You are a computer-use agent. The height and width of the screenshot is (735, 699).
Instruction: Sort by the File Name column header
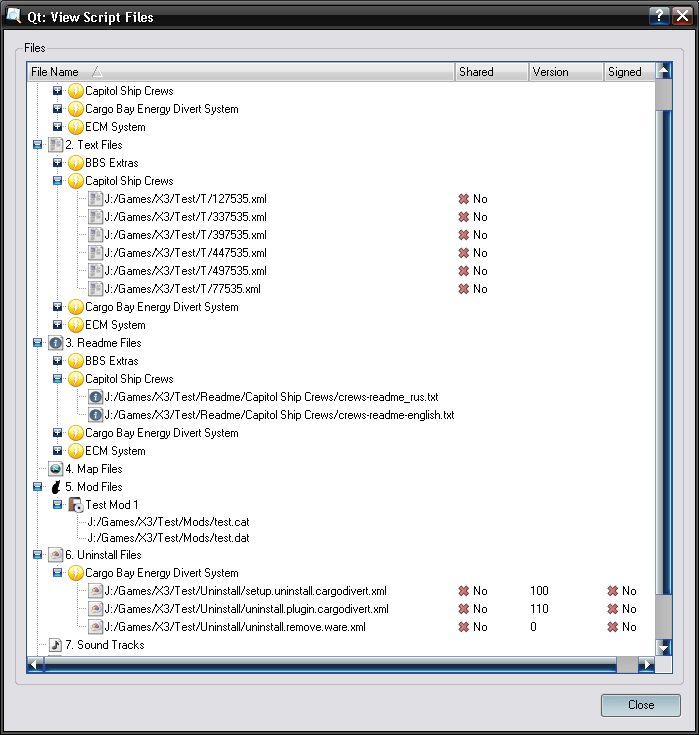241,72
